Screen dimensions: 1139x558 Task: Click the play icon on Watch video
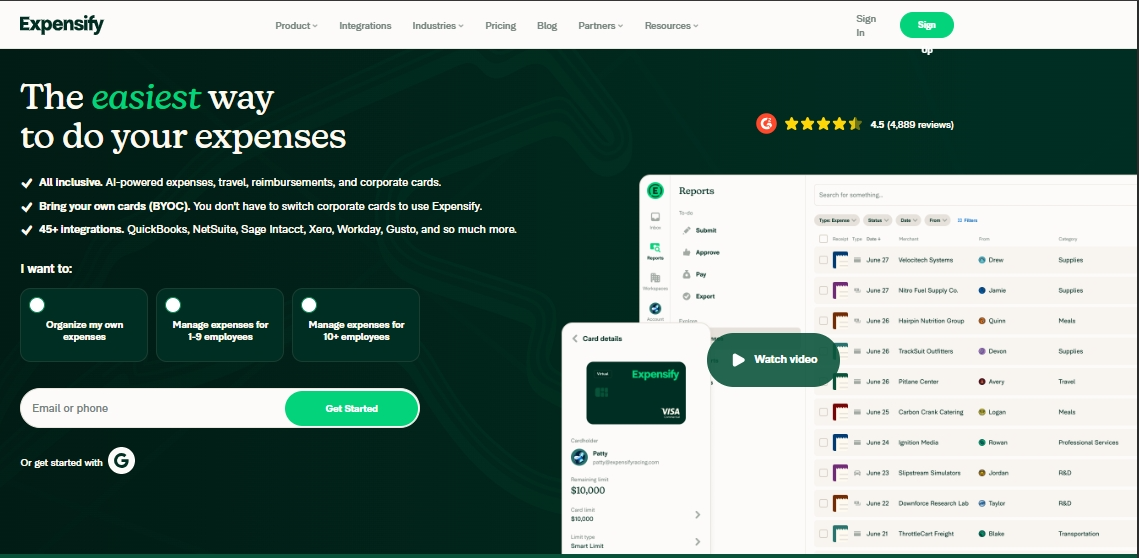pos(738,360)
